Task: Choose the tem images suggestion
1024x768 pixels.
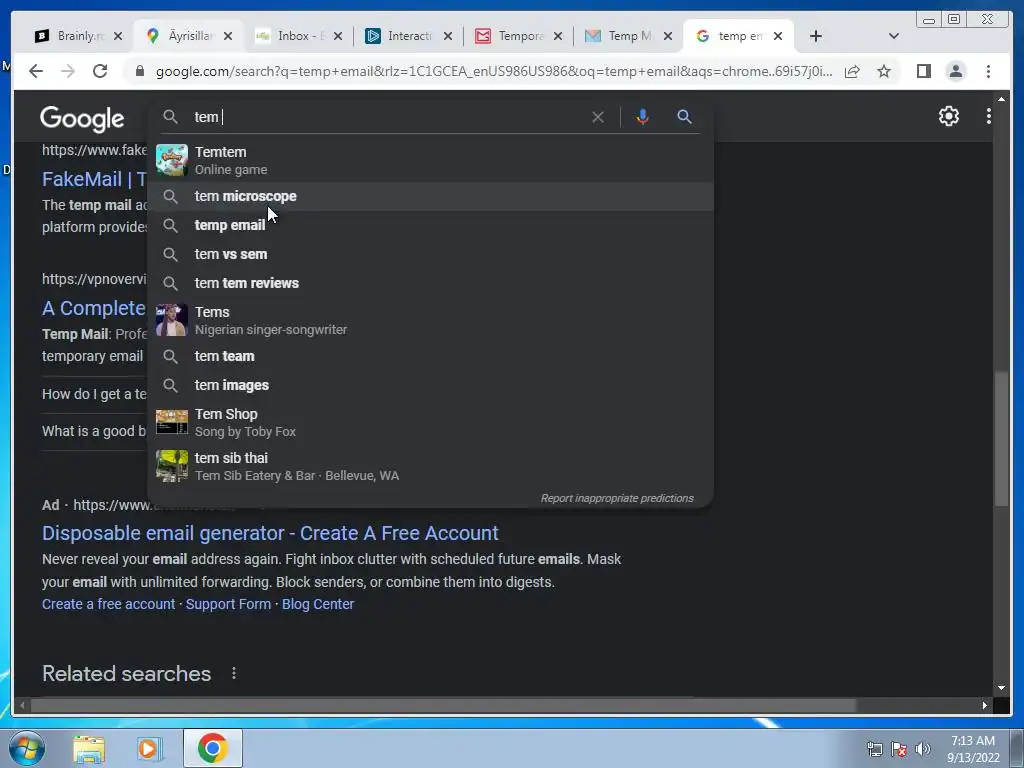Action: (x=430, y=385)
